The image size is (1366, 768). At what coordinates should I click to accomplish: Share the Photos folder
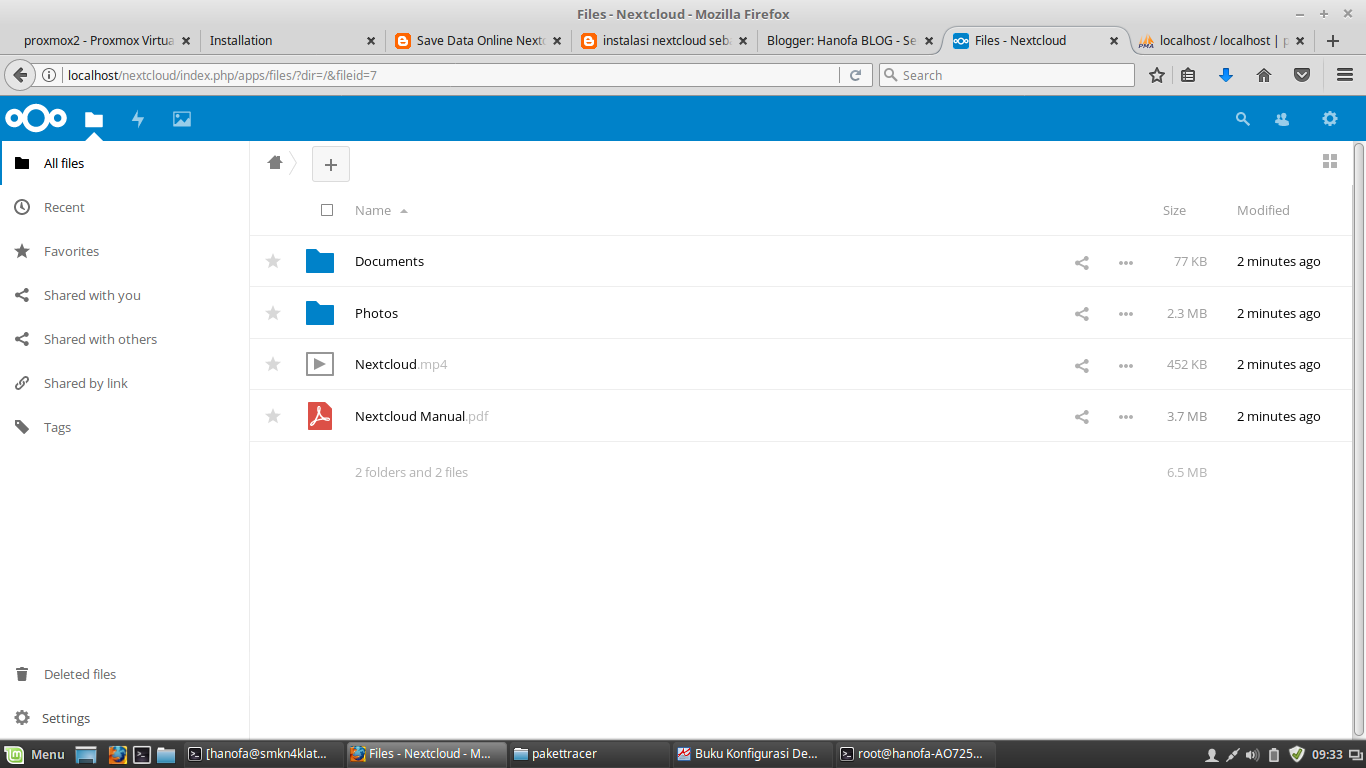pos(1081,314)
